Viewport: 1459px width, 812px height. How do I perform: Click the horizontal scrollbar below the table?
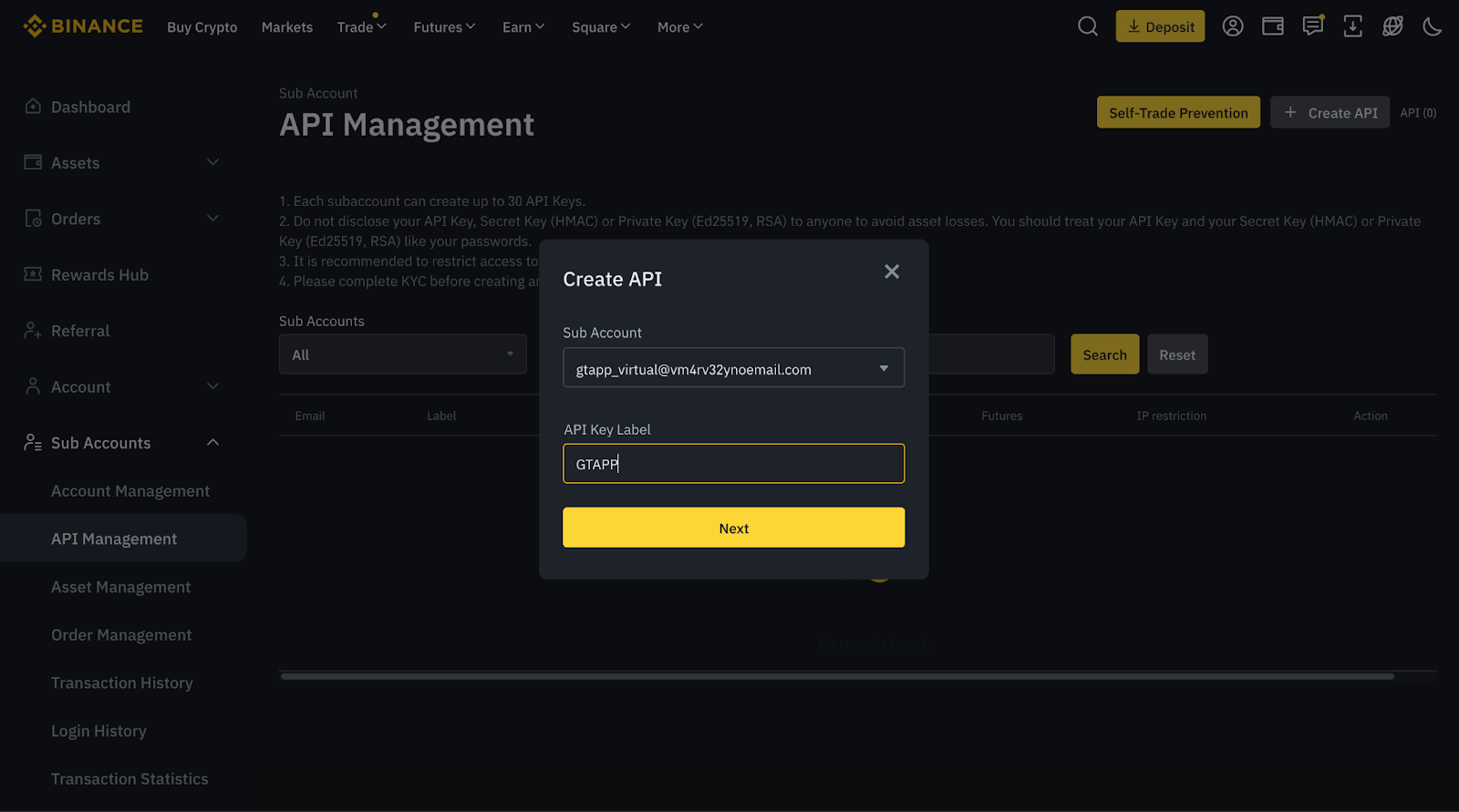[837, 676]
